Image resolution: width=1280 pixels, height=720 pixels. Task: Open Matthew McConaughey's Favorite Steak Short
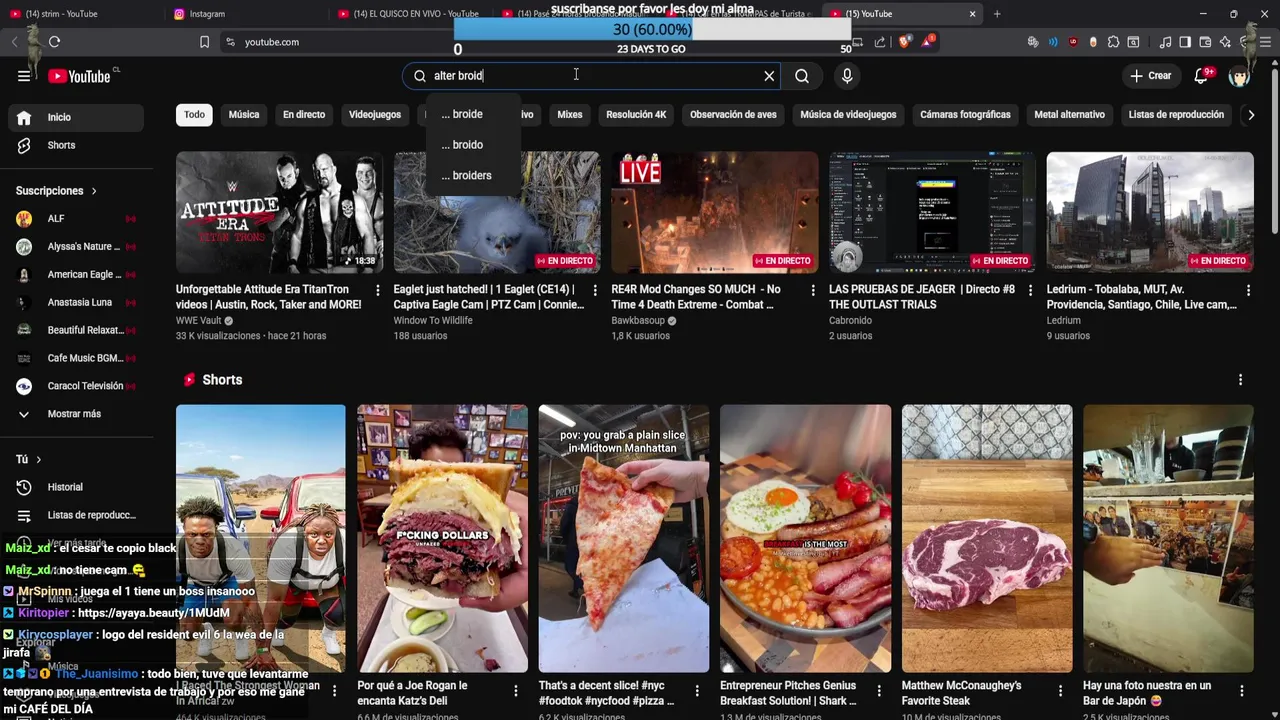[987, 538]
